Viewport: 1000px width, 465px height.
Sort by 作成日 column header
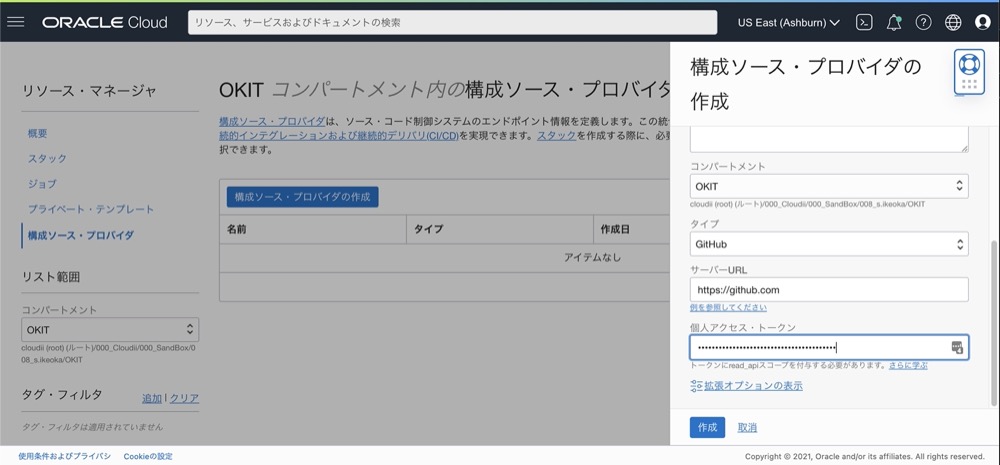coord(615,229)
